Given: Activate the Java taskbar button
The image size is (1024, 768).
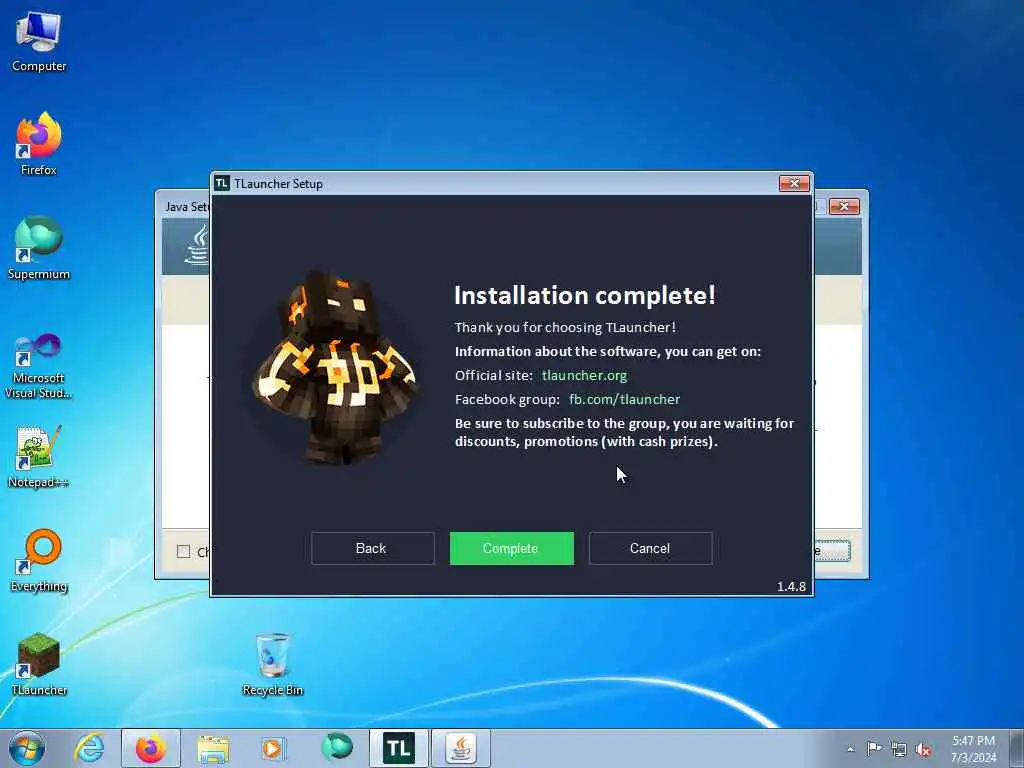Looking at the screenshot, I should click(460, 748).
